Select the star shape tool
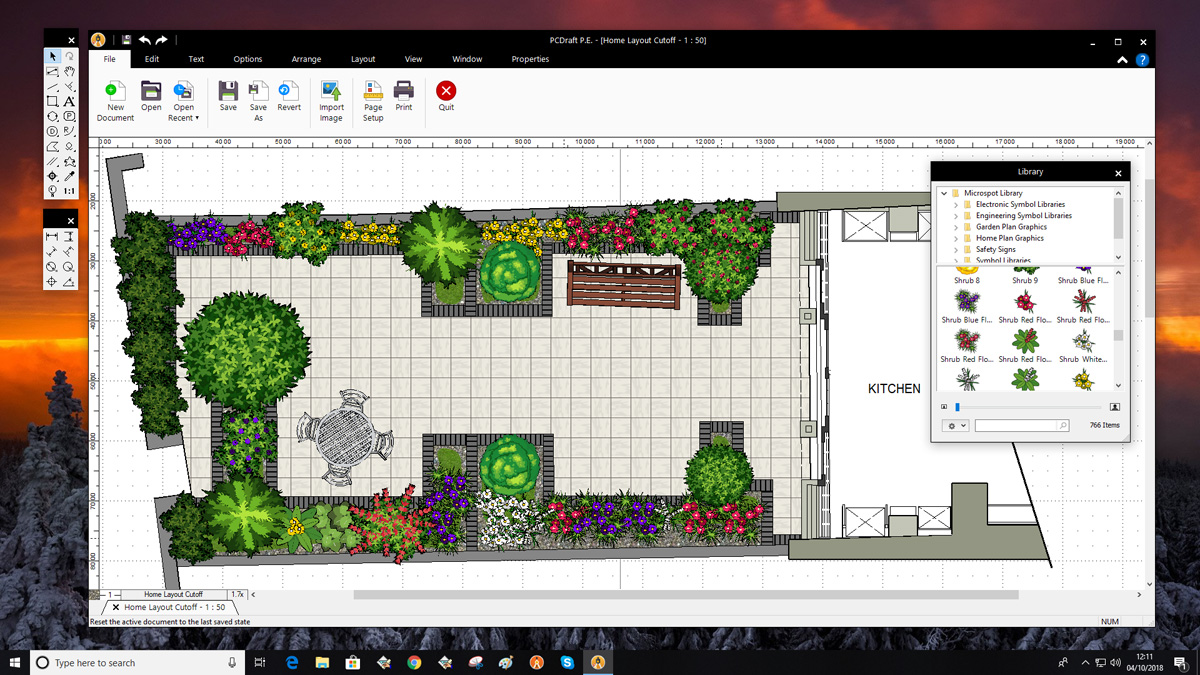Viewport: 1200px width, 675px height. tap(69, 161)
